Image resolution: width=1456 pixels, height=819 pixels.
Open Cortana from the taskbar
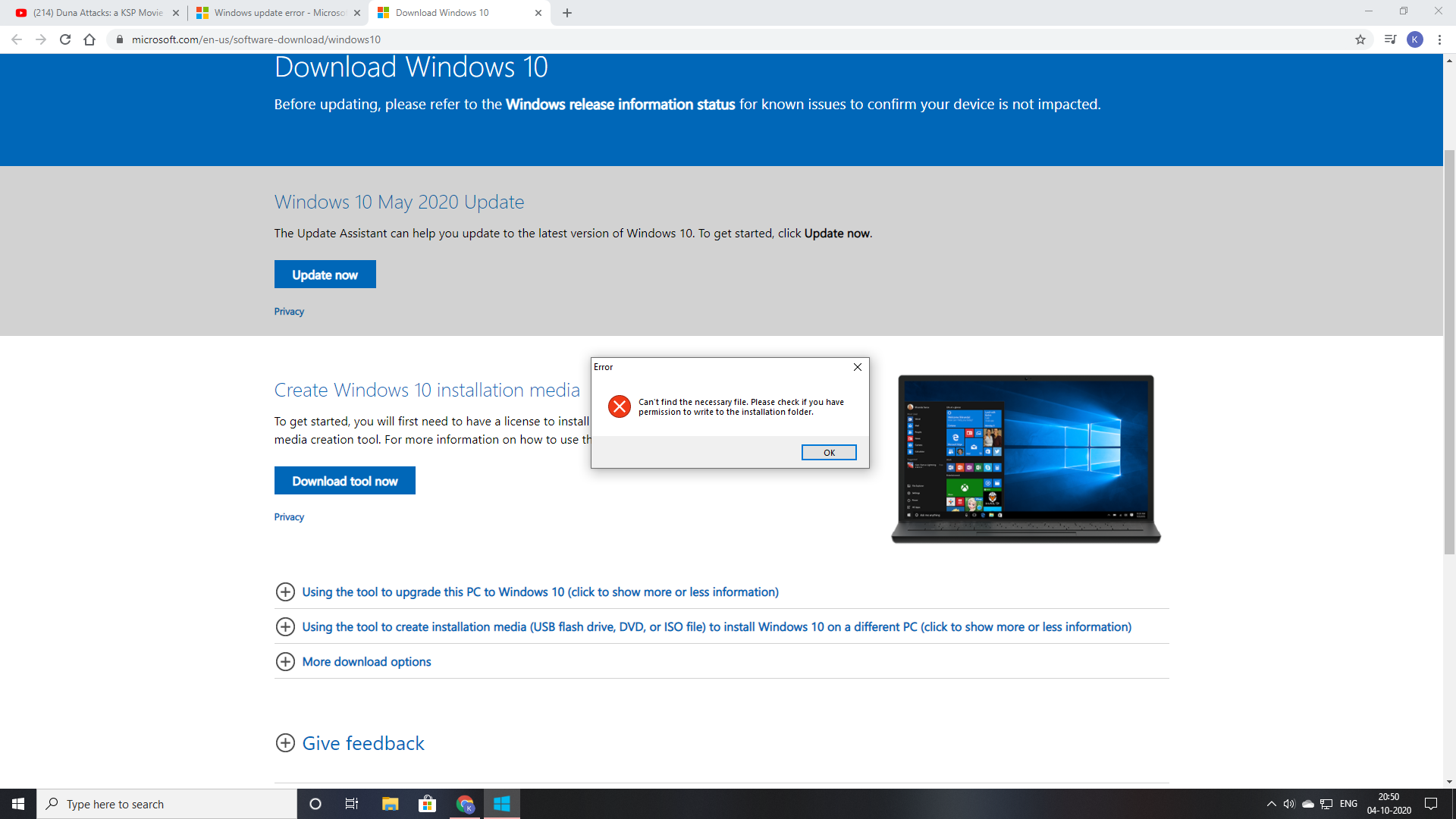[315, 804]
